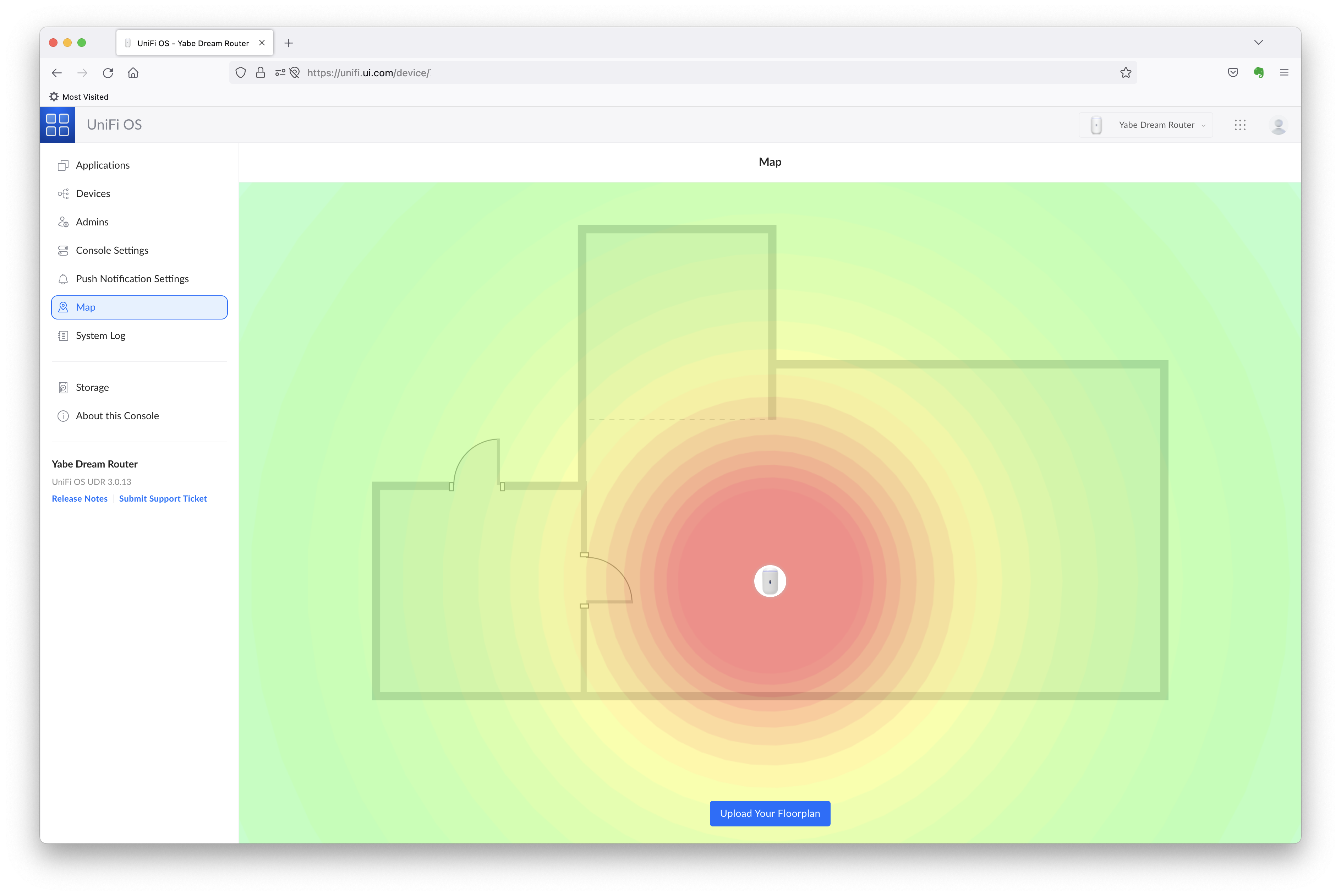Click the tracking protection shield icon
1341x896 pixels.
[241, 72]
